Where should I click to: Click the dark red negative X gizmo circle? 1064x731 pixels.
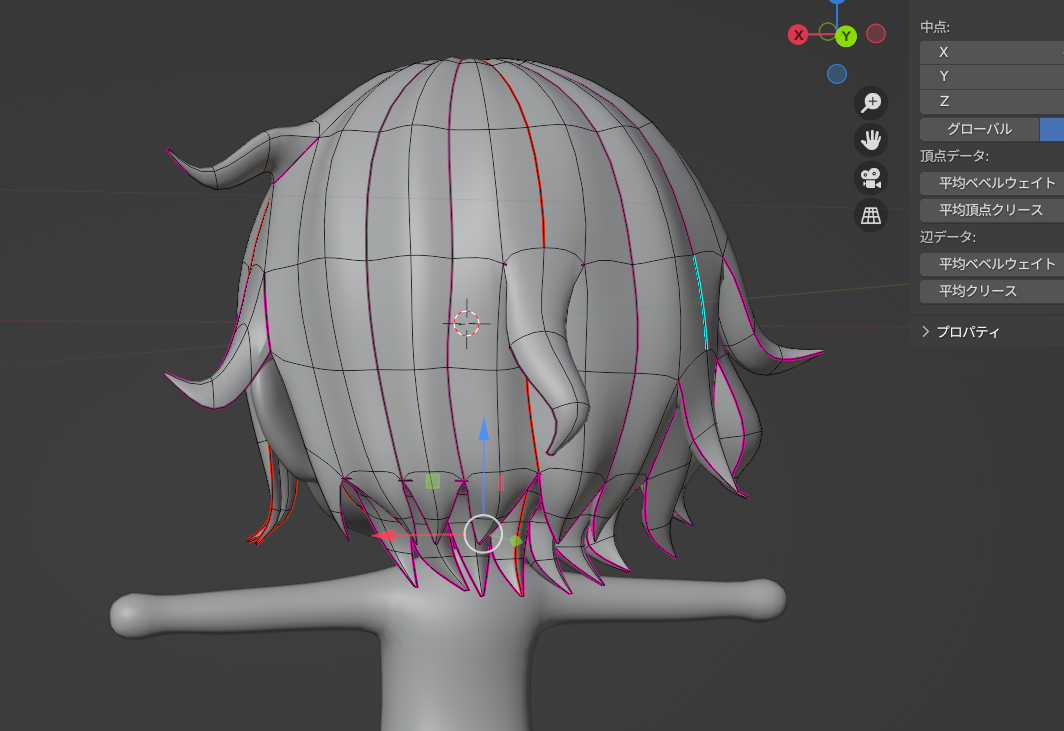coord(876,34)
